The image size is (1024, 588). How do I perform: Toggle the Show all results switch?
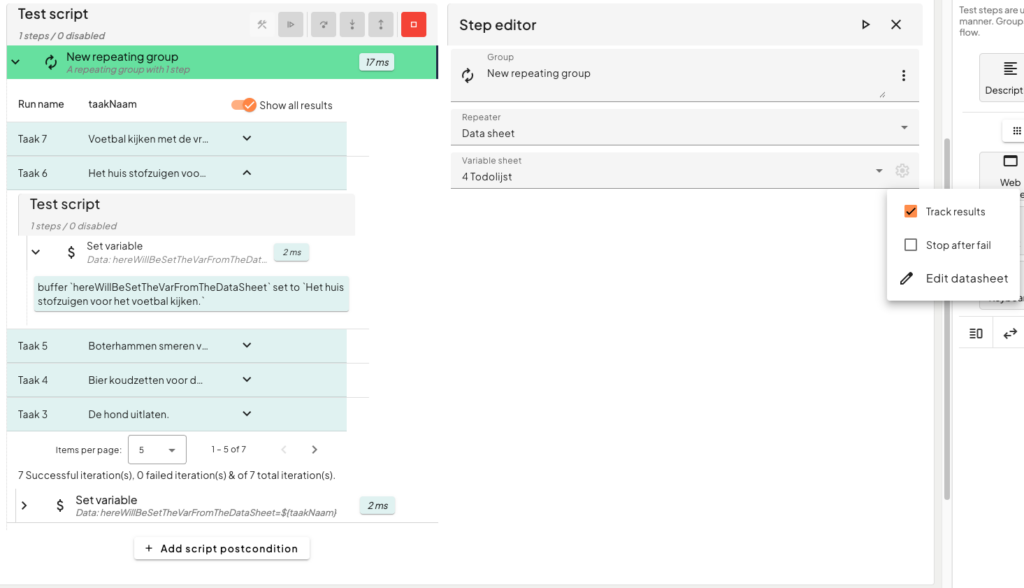pyautogui.click(x=244, y=105)
